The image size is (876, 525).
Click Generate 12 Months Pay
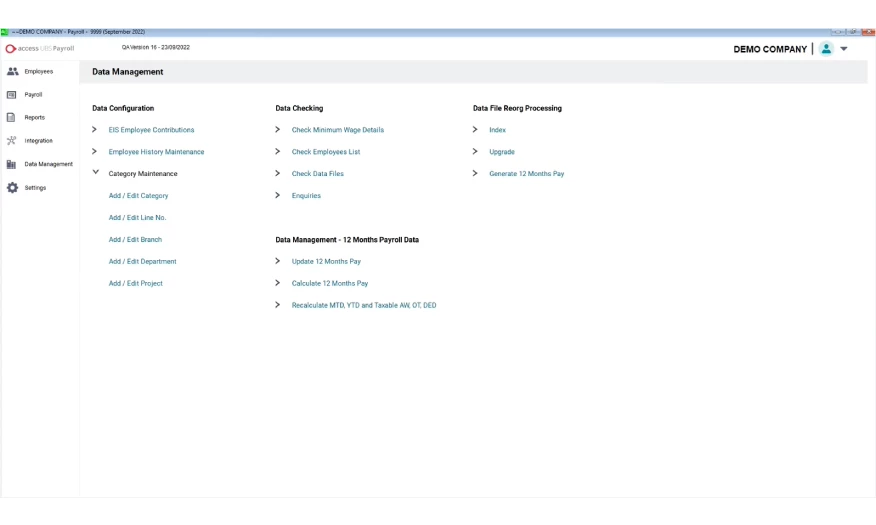pyautogui.click(x=526, y=174)
